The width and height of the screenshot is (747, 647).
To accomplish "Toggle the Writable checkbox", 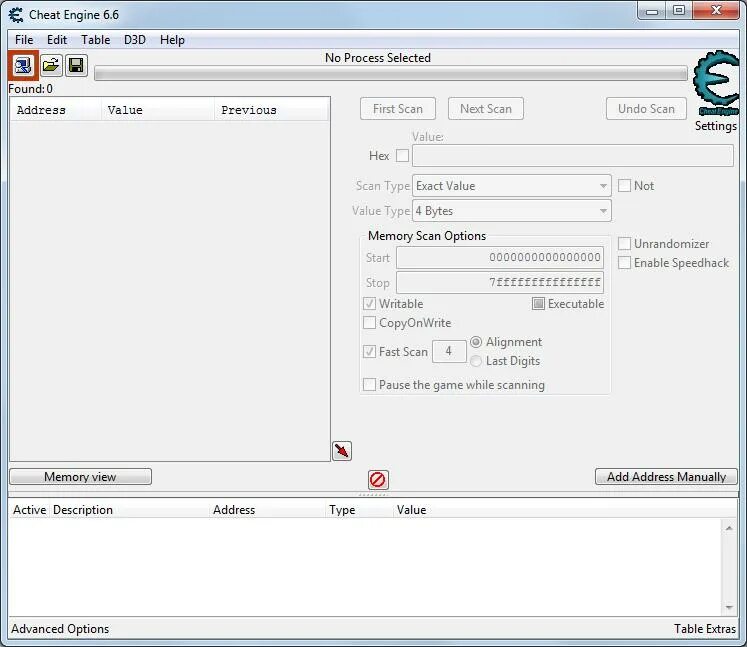I will 369,303.
